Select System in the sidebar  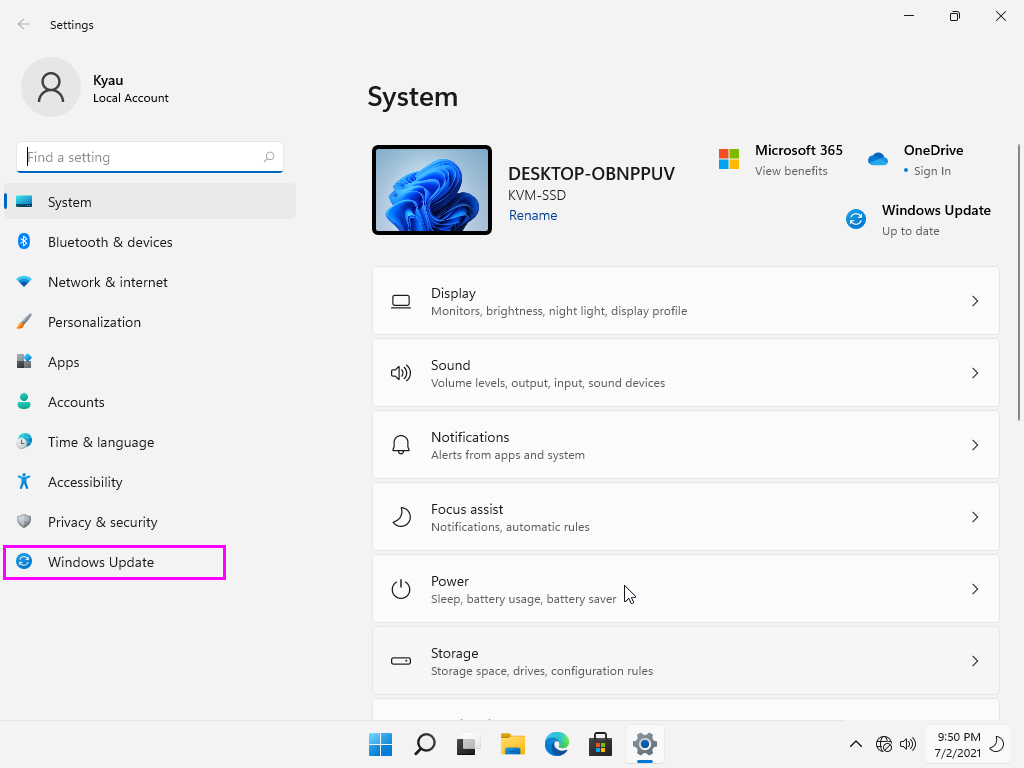pos(150,201)
